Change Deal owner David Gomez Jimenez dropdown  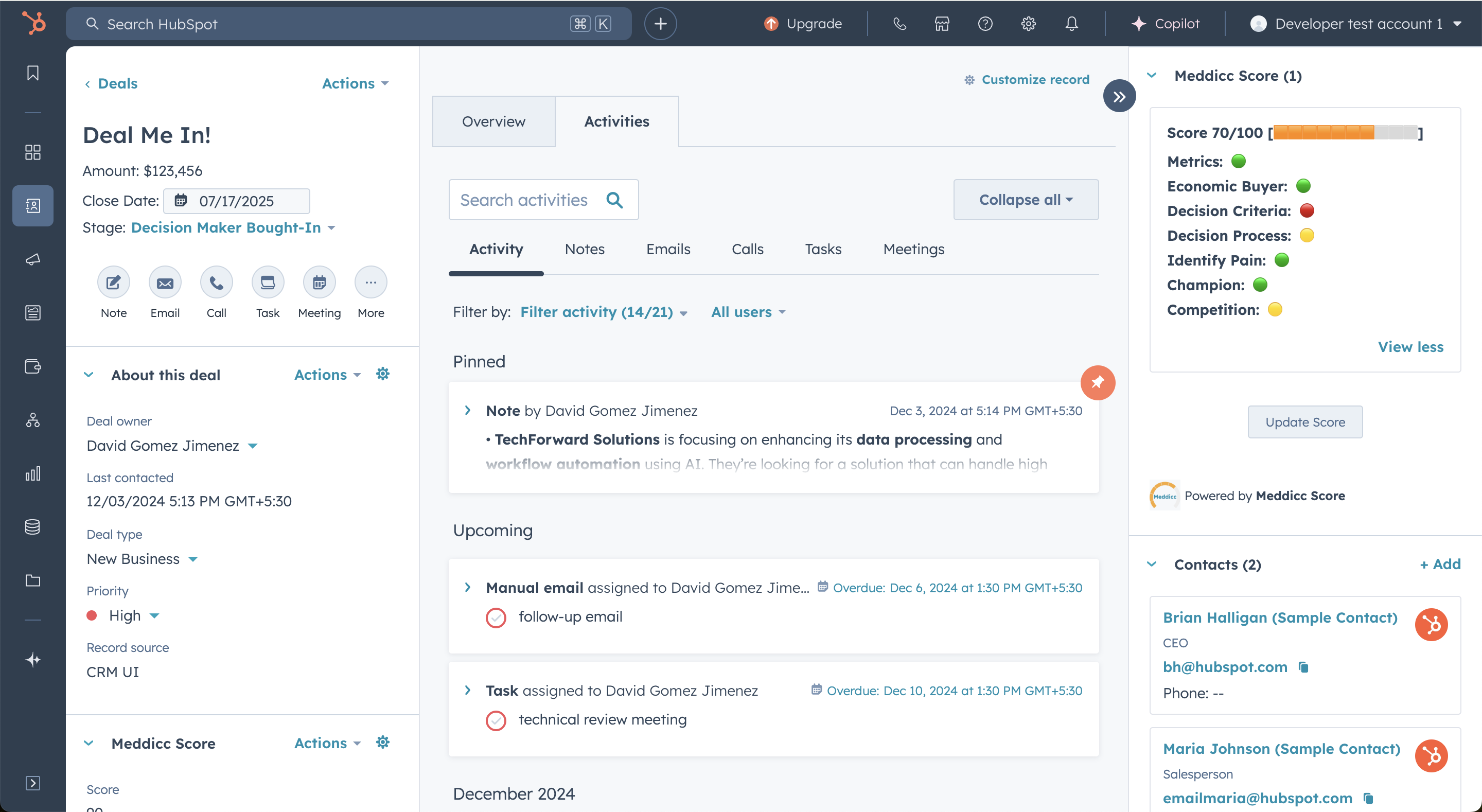[172, 446]
